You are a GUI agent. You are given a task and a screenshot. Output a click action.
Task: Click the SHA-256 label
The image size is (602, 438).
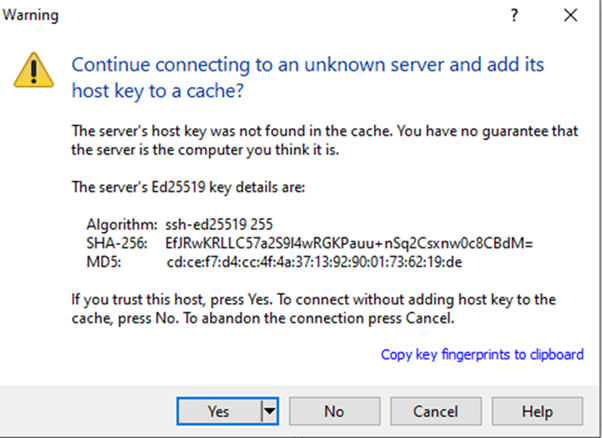117,243
